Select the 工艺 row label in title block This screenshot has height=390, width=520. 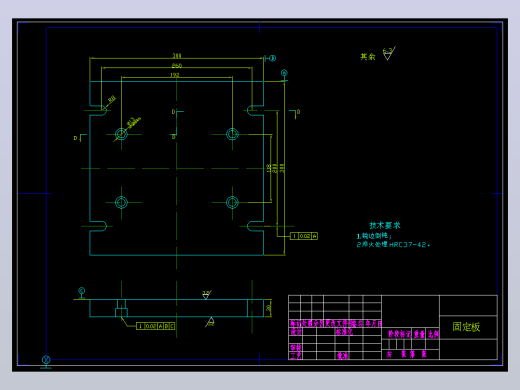click(295, 356)
